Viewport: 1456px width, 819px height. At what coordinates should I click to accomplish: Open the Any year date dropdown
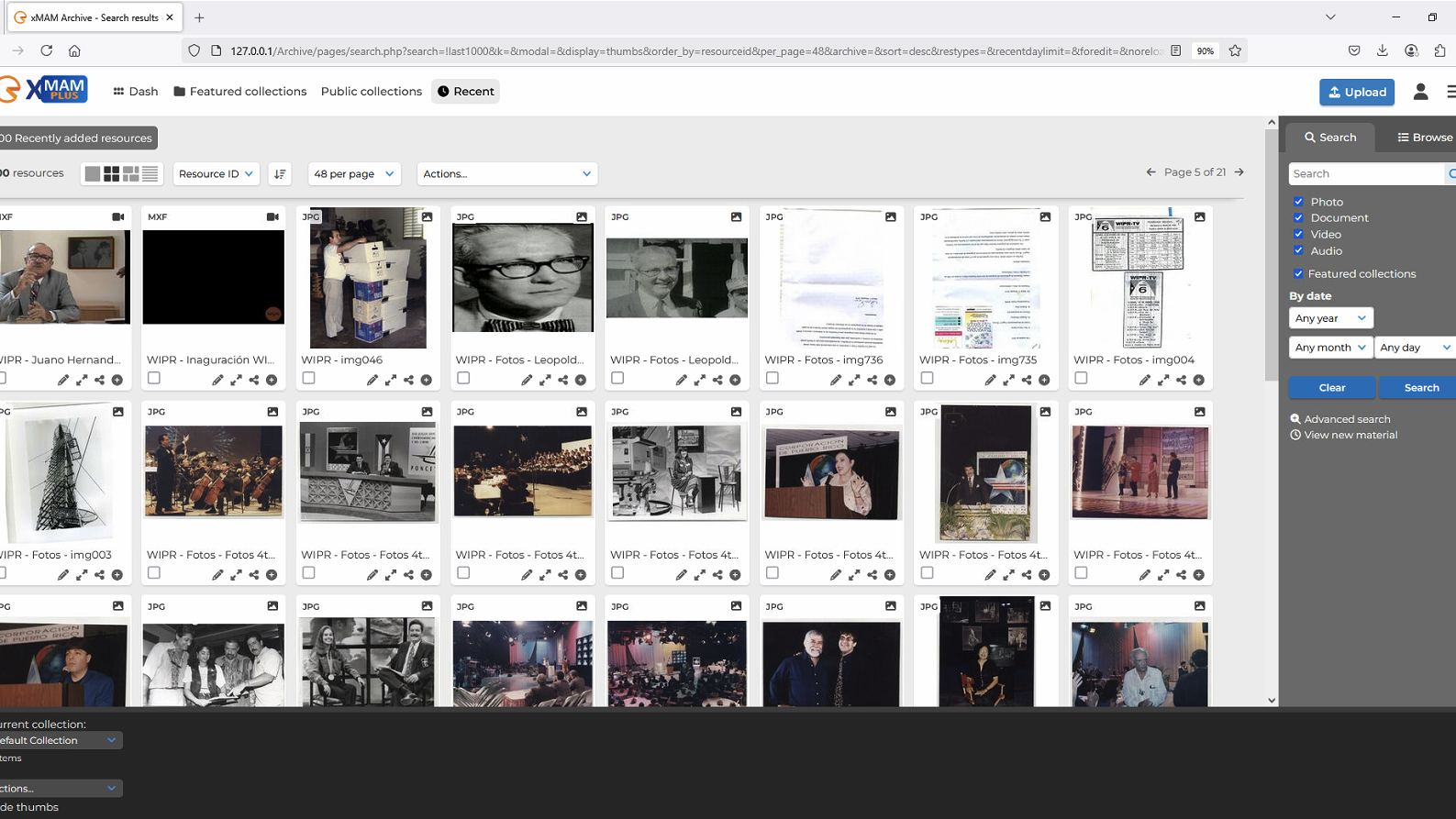pos(1330,318)
